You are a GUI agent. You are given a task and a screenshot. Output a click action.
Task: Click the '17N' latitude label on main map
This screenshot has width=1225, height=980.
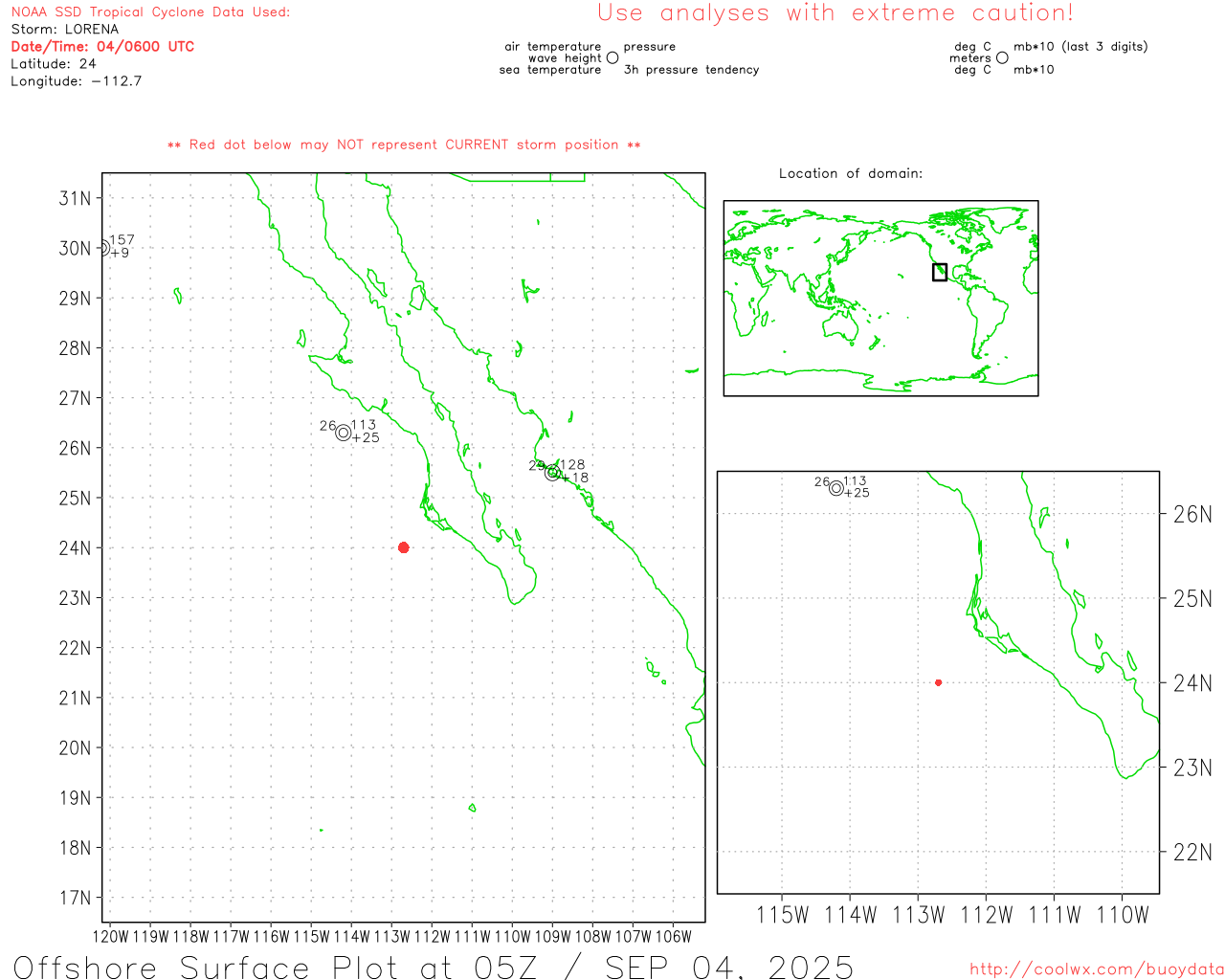(75, 898)
